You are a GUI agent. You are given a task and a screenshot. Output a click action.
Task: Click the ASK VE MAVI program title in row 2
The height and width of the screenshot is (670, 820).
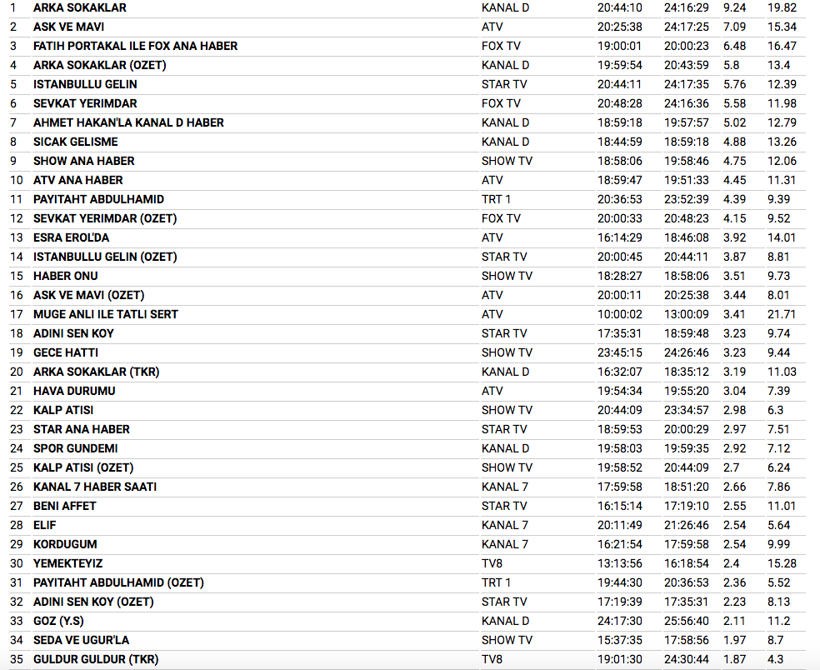pyautogui.click(x=68, y=27)
